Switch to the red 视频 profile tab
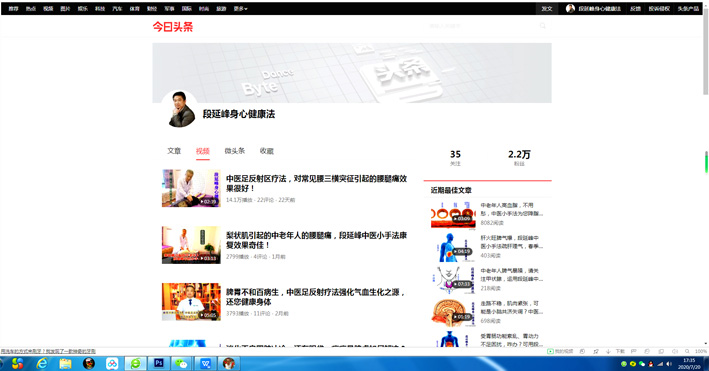Image resolution: width=709 pixels, height=371 pixels. (x=203, y=151)
